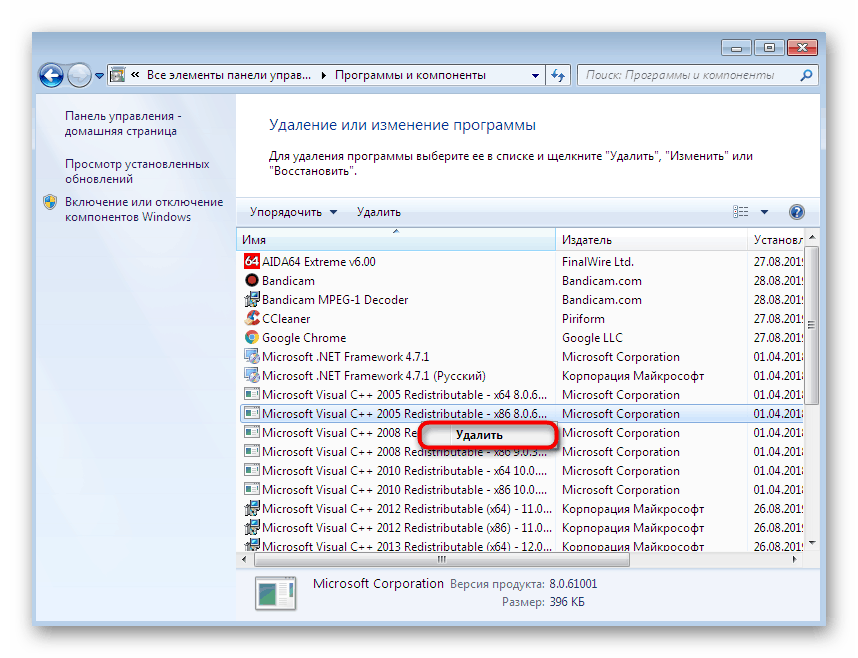This screenshot has width=858, height=658.
Task: Refresh the address bar location
Action: tap(558, 75)
